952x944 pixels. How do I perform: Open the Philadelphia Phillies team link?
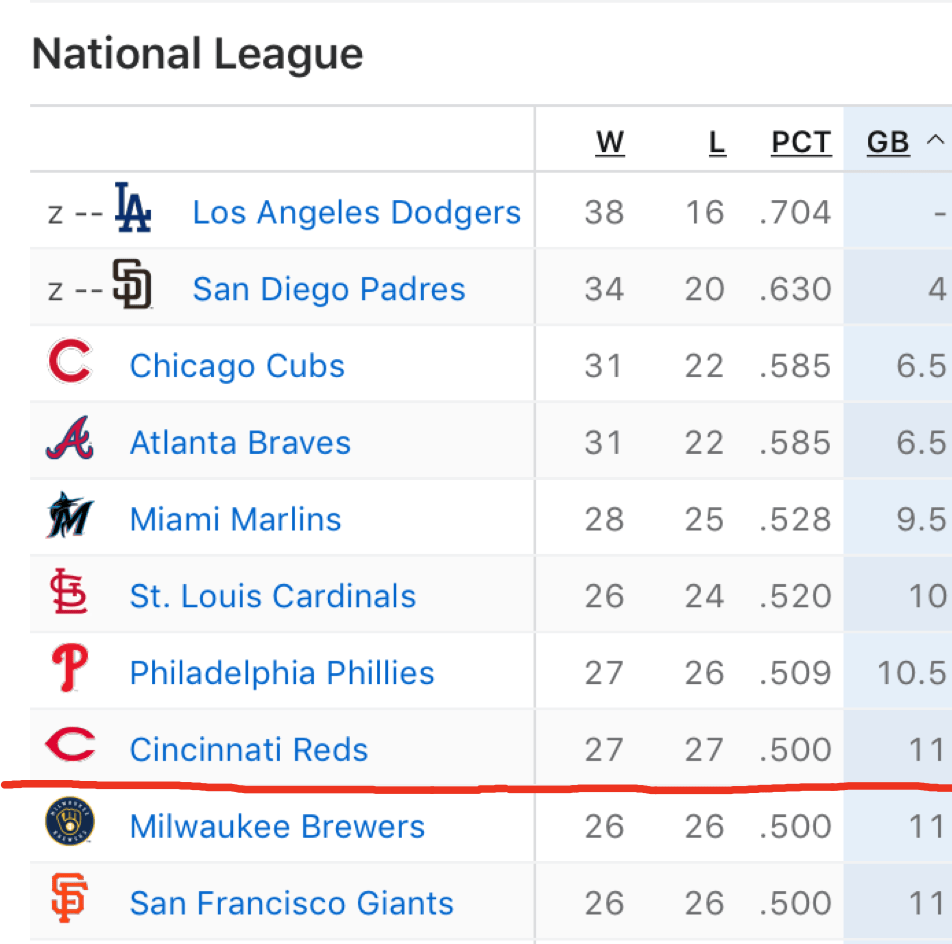pos(282,673)
